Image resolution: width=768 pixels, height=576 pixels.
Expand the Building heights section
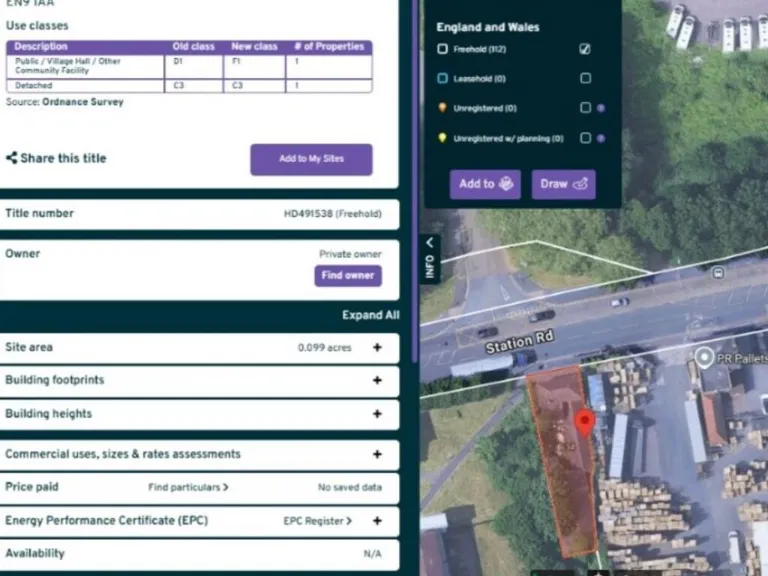coord(377,414)
